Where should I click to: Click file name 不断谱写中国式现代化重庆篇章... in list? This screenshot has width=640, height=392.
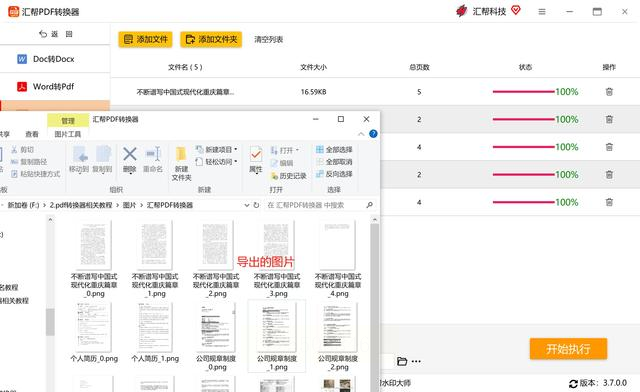[x=185, y=92]
